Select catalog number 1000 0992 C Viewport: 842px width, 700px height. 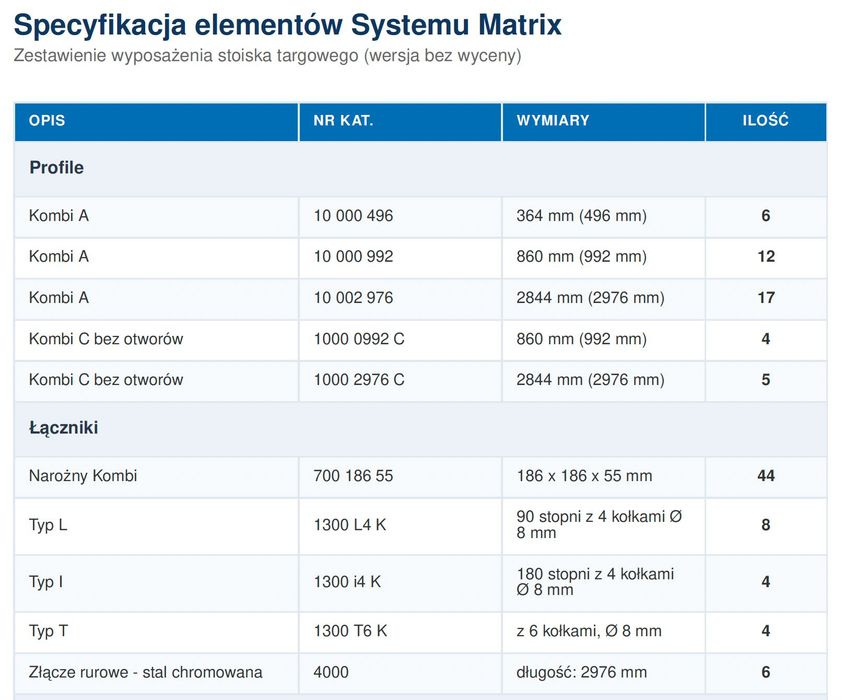[x=359, y=339]
